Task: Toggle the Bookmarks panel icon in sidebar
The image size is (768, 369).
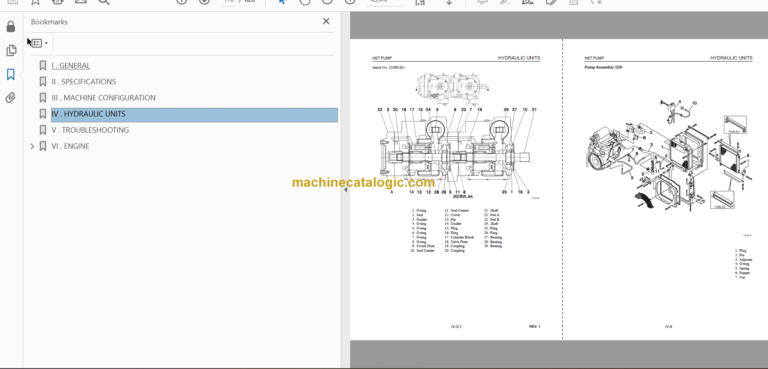Action: (x=11, y=74)
